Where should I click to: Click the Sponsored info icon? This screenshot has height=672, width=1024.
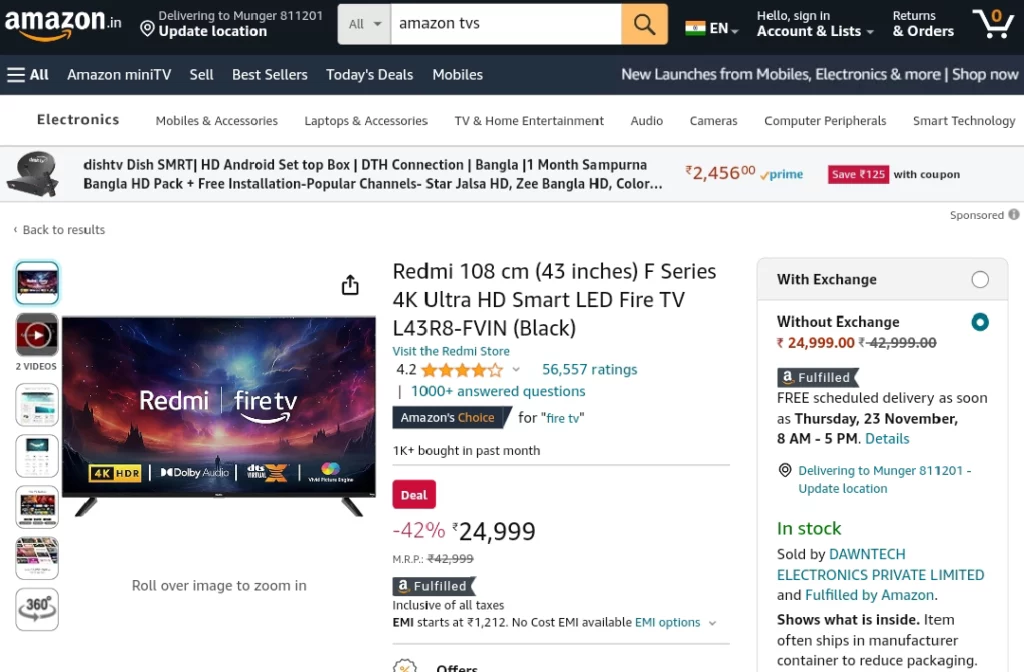click(x=1014, y=214)
